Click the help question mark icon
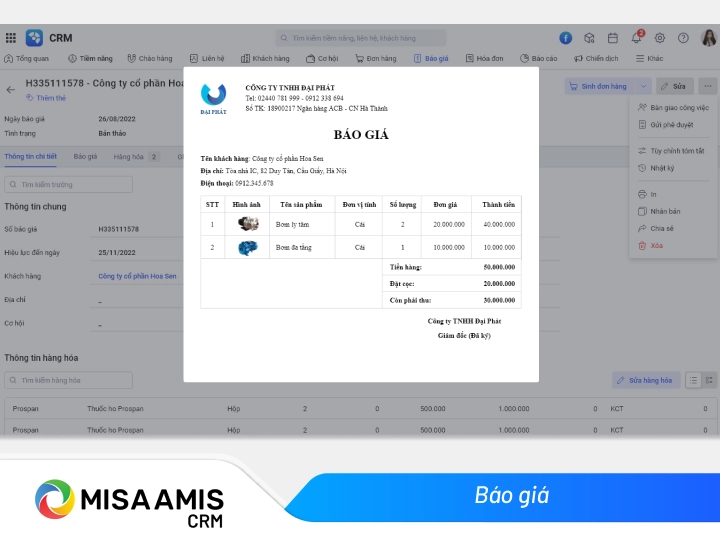The width and height of the screenshot is (720, 540). coord(683,38)
